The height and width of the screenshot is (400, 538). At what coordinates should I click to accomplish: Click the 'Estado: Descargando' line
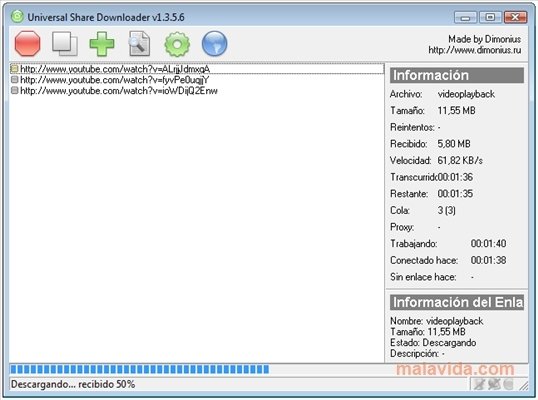pyautogui.click(x=433, y=343)
